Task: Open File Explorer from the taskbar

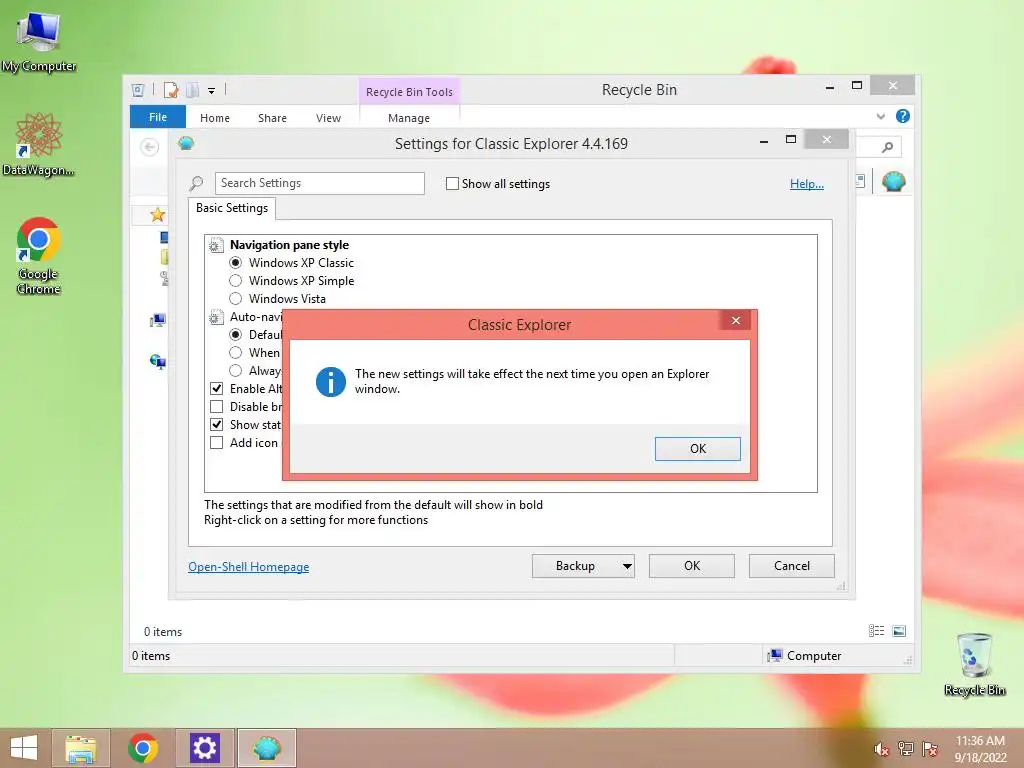Action: point(81,748)
